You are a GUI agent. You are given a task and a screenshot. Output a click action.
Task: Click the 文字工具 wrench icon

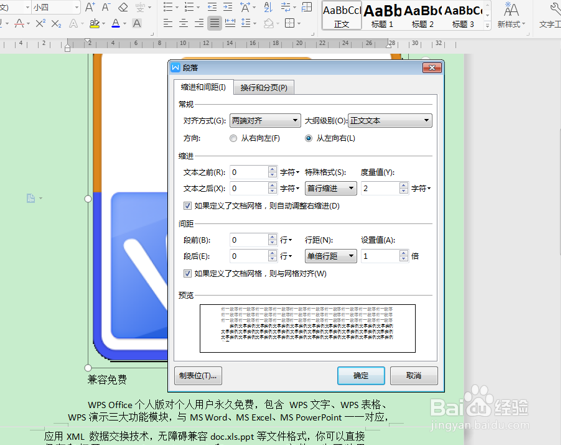[555, 9]
